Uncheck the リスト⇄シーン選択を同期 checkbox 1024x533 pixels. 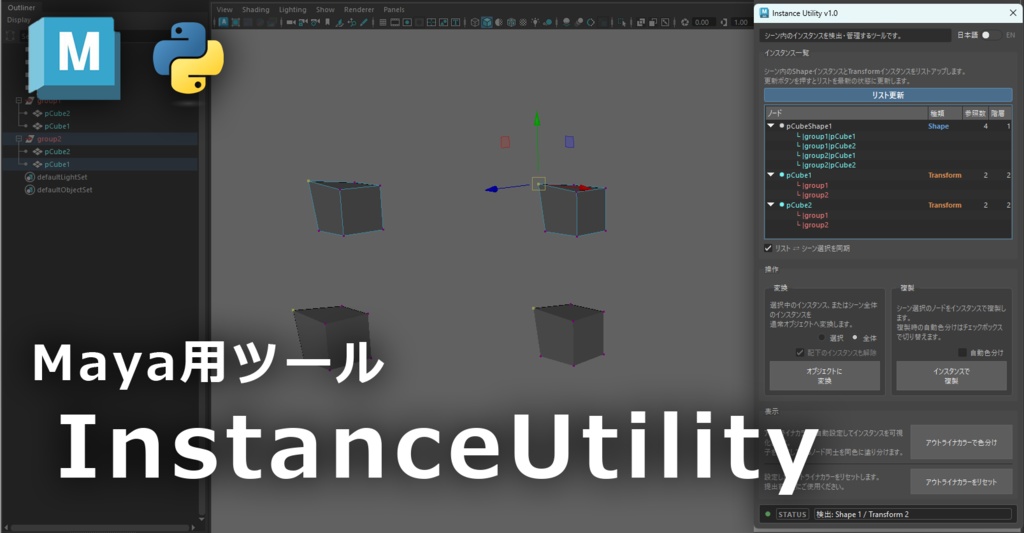coord(768,248)
